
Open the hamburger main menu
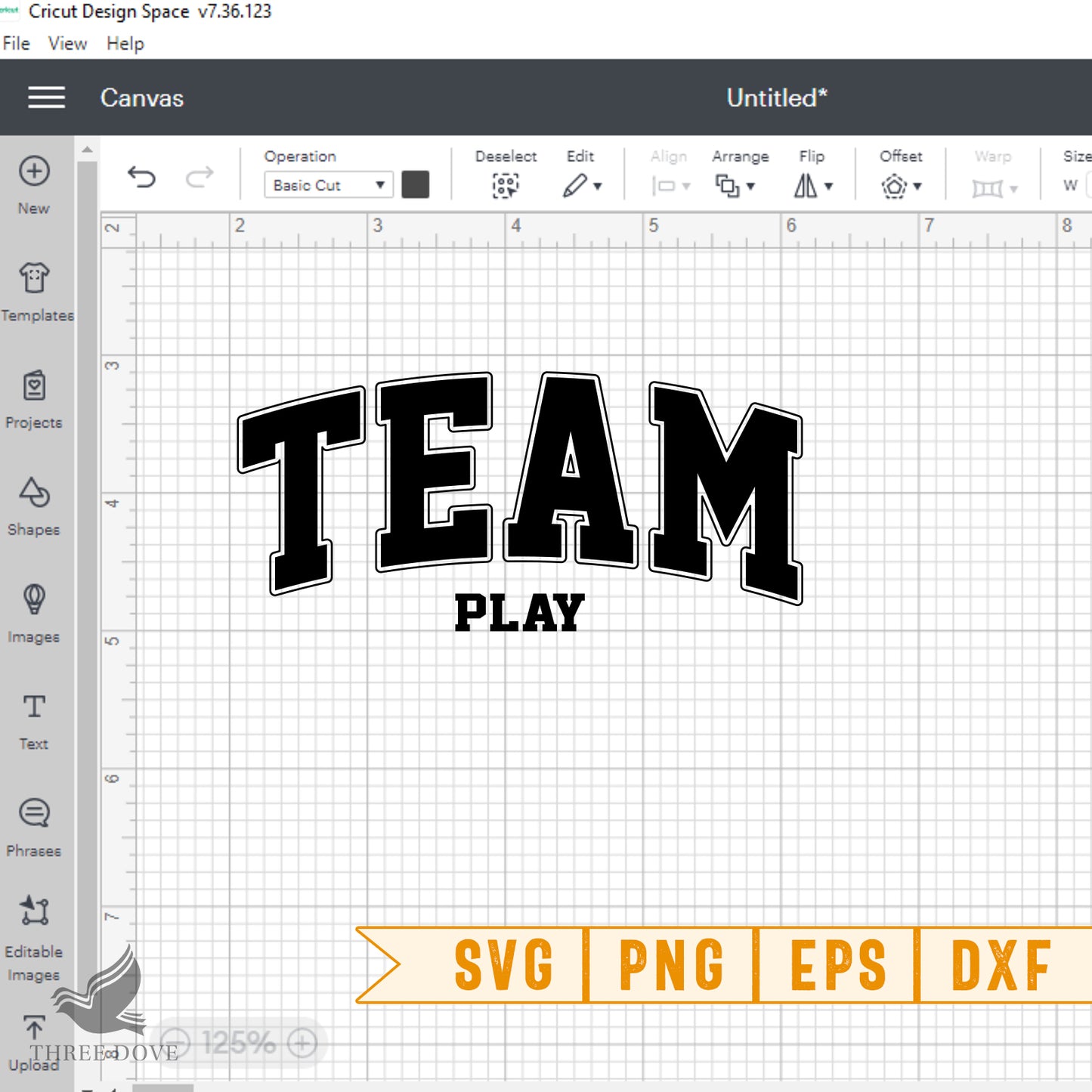coord(46,97)
